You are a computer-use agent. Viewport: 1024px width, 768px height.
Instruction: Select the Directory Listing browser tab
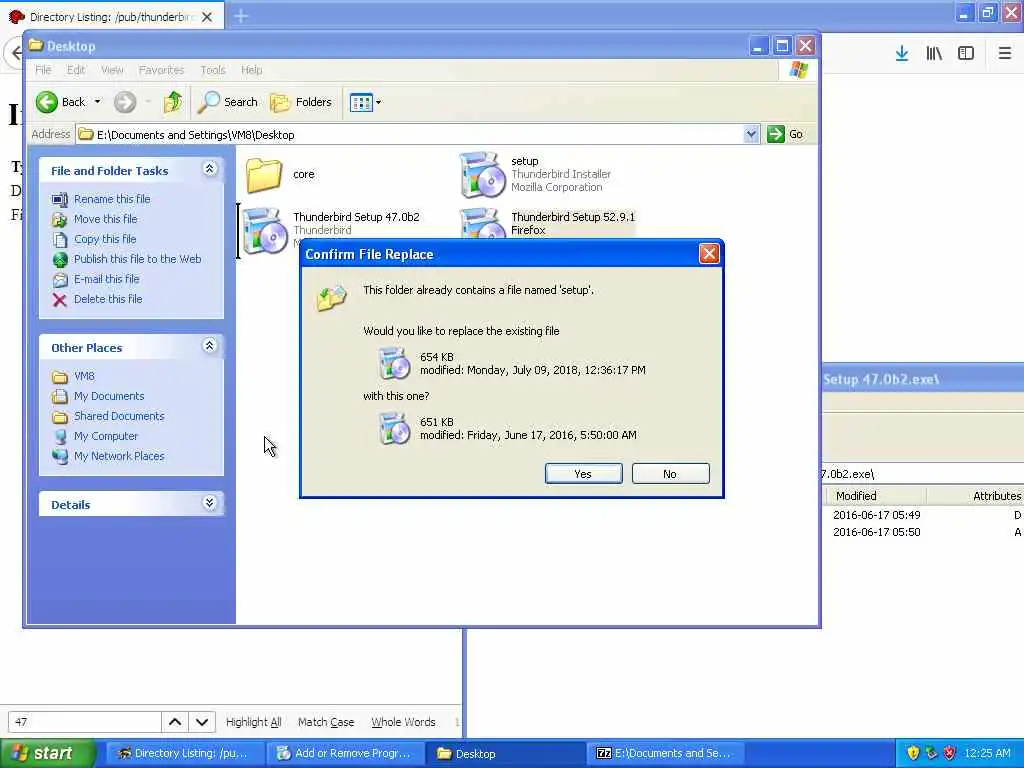click(x=112, y=17)
